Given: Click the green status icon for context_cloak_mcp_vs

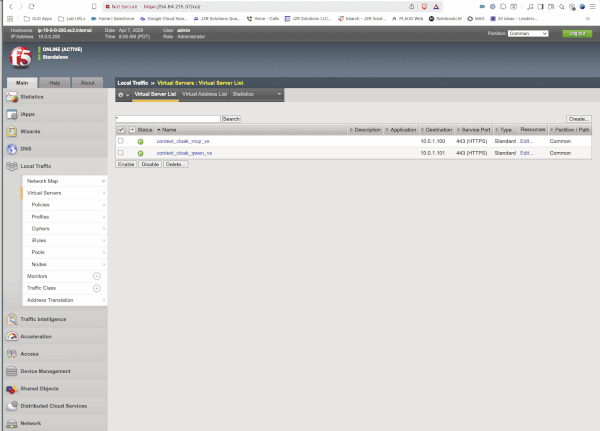Looking at the screenshot, I should tap(140, 142).
